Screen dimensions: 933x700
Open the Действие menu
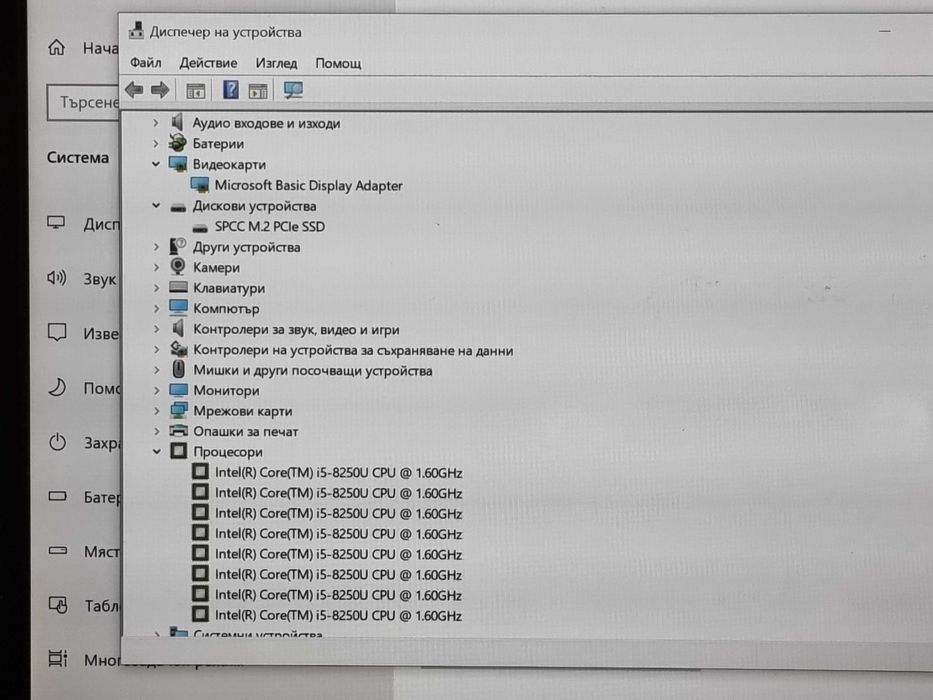point(208,62)
